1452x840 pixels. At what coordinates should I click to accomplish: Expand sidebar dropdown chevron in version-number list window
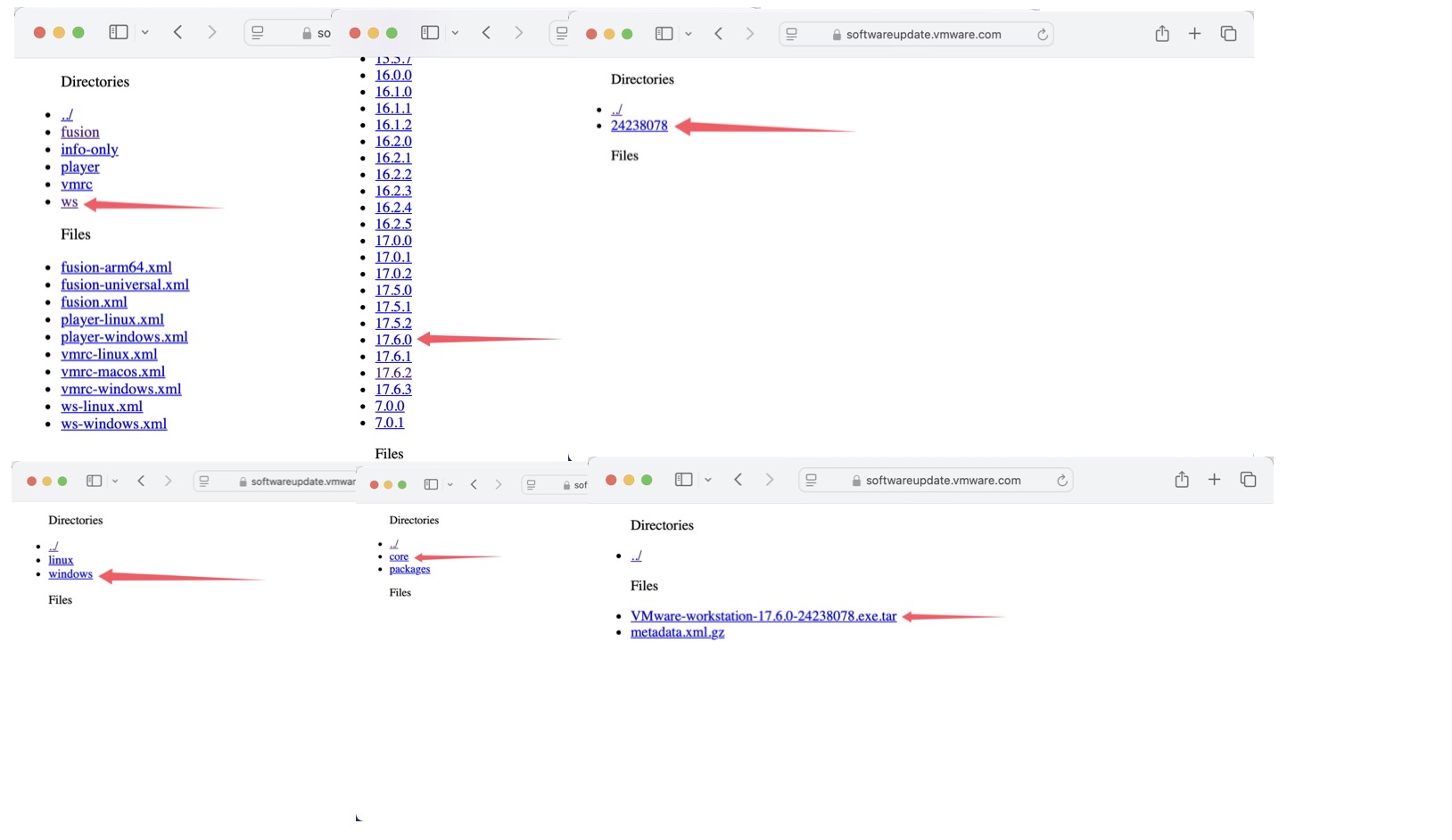[x=455, y=33]
